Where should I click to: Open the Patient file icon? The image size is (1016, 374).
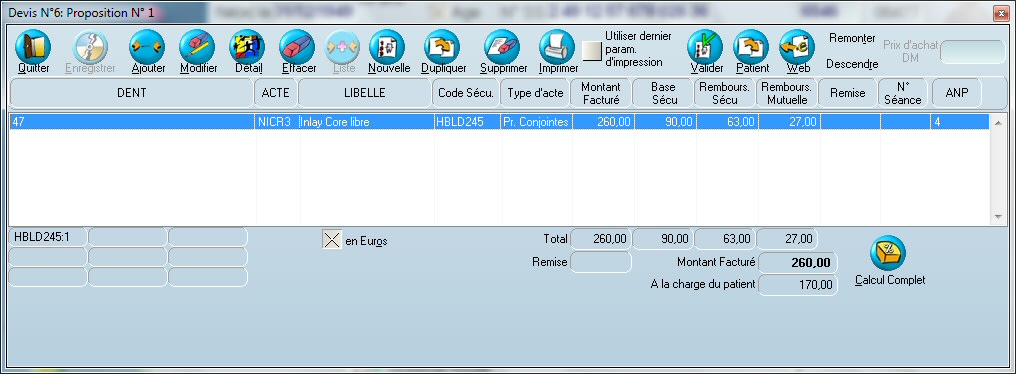751,47
